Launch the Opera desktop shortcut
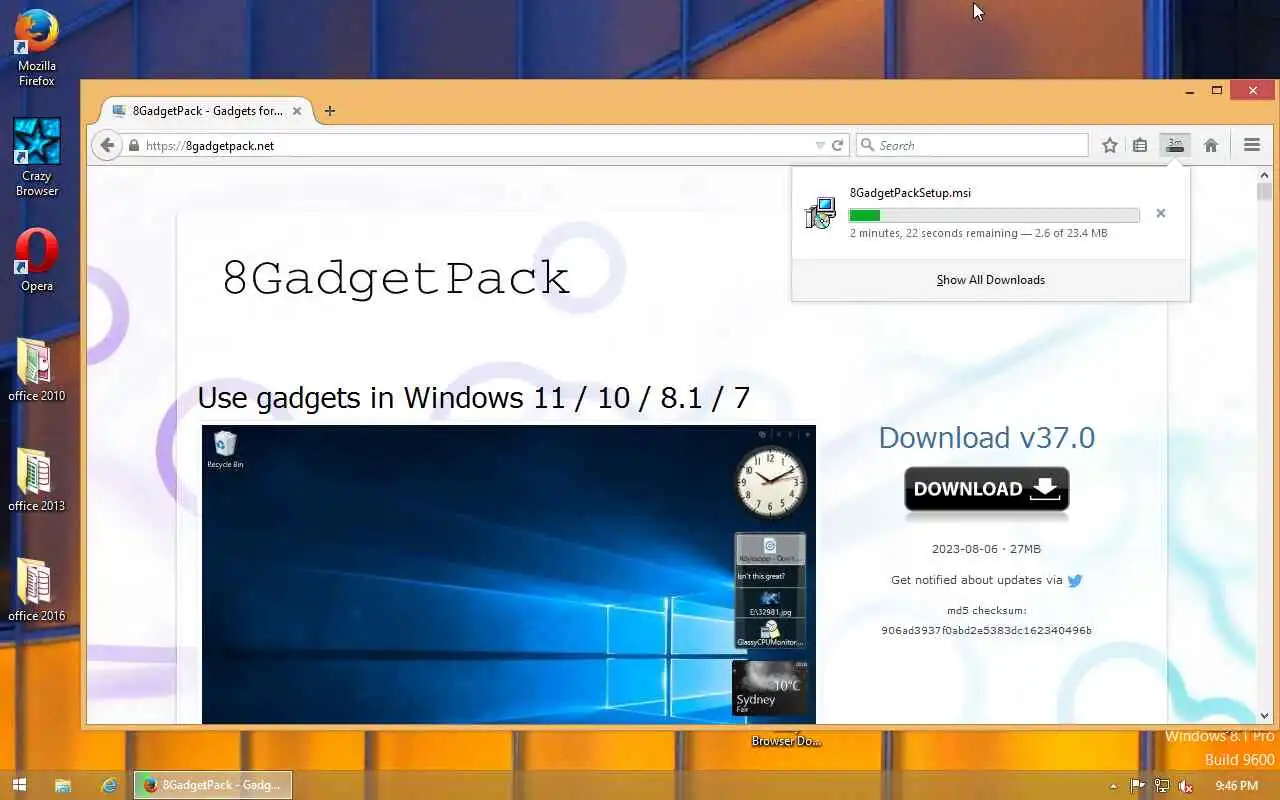Viewport: 1280px width, 800px height. tap(37, 260)
